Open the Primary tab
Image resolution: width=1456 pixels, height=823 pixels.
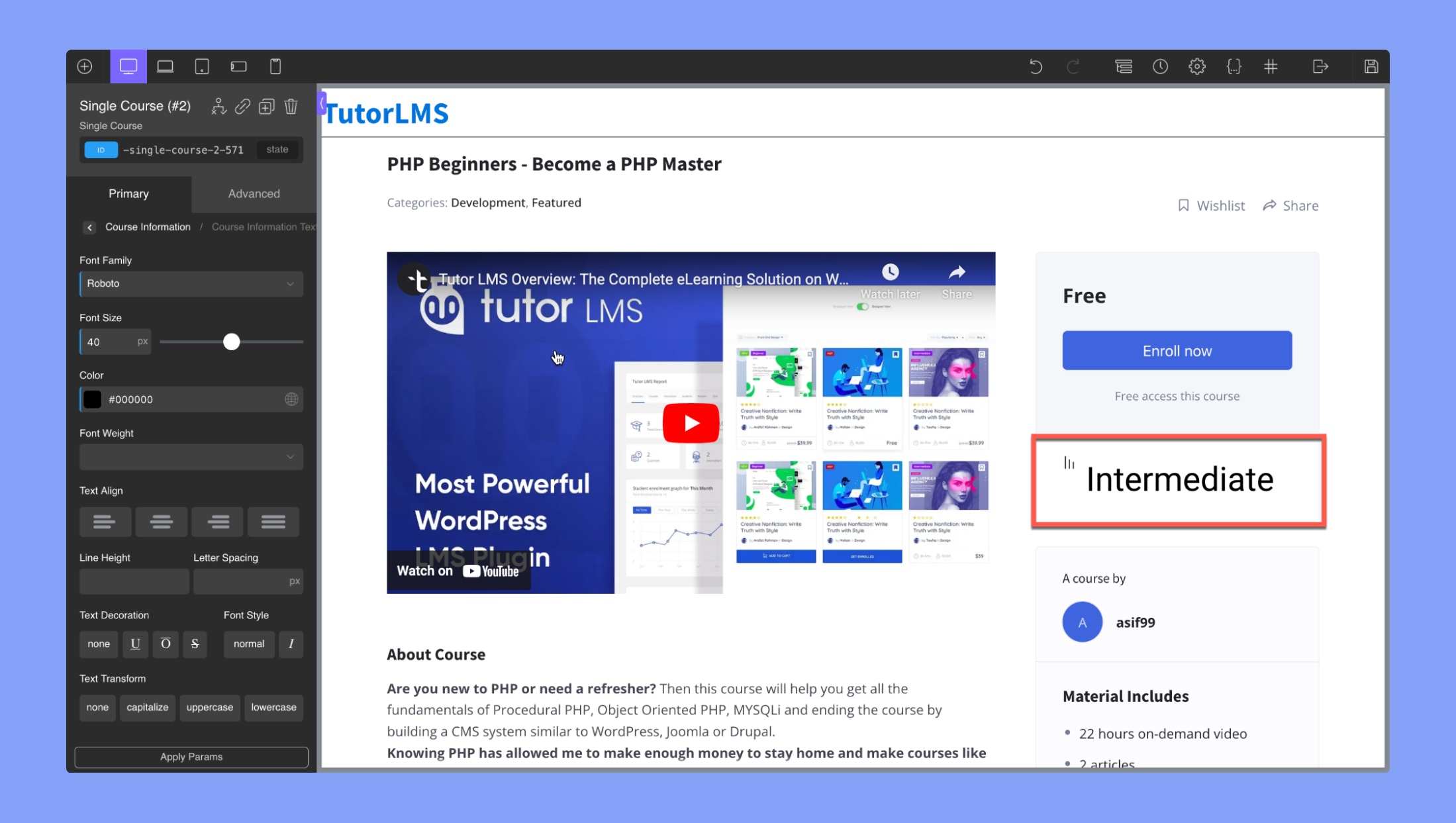[128, 193]
